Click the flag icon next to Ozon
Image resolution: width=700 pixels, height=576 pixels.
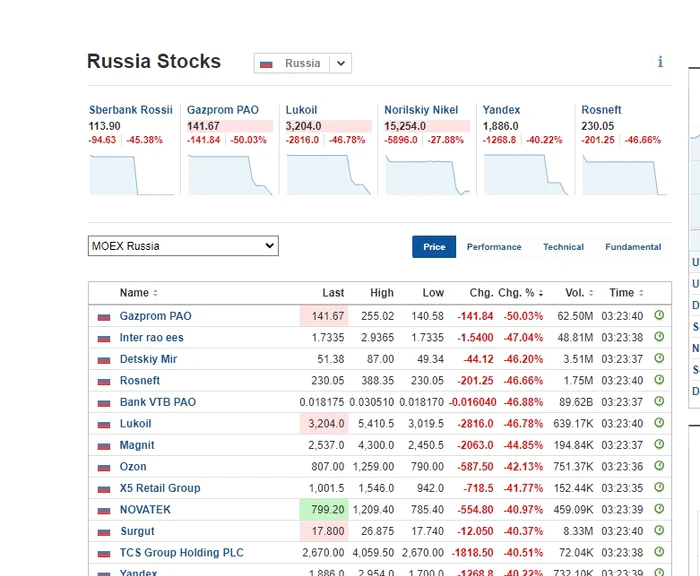pyautogui.click(x=103, y=467)
